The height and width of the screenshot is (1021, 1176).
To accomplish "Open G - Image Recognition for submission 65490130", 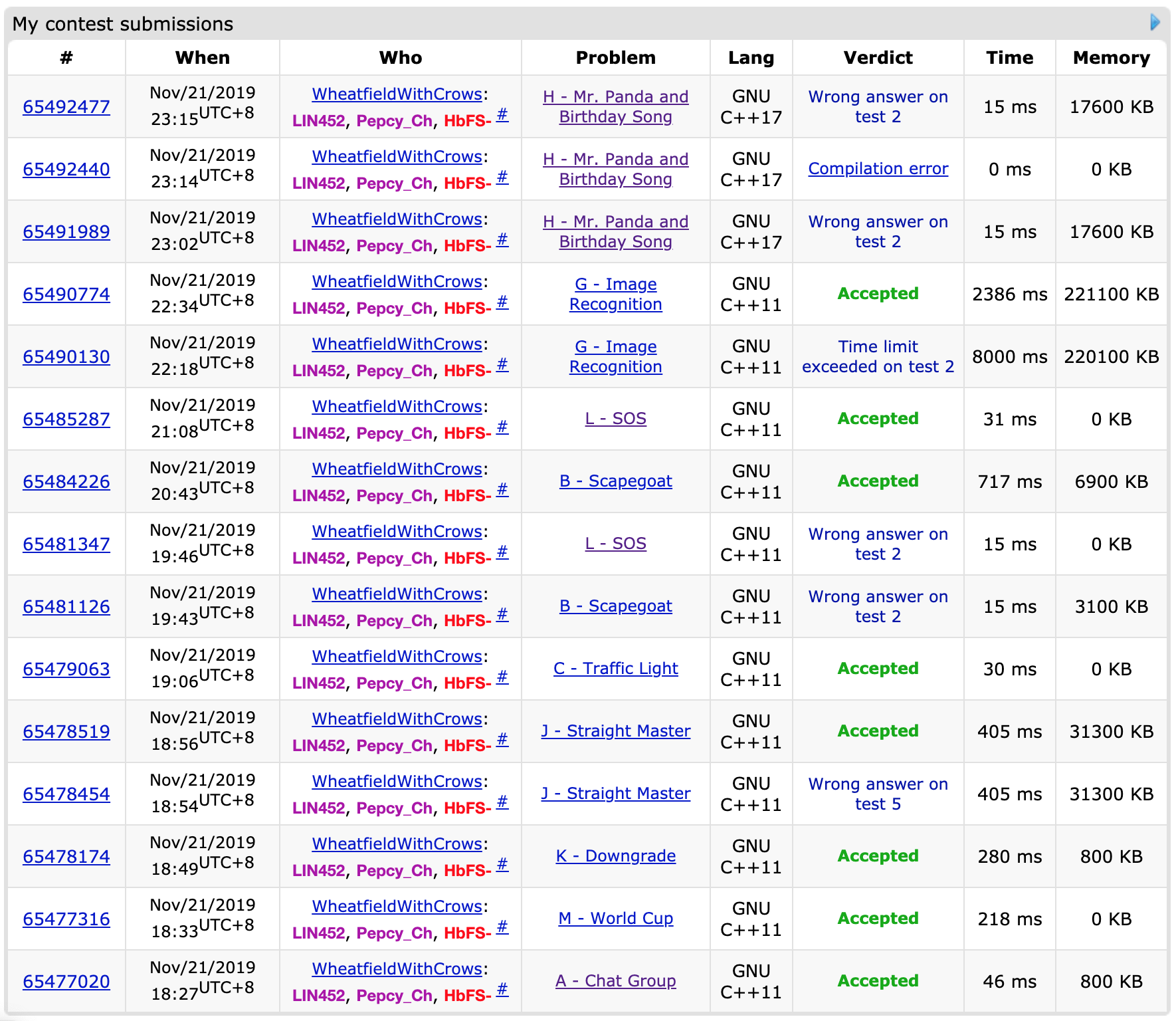I will (615, 357).
